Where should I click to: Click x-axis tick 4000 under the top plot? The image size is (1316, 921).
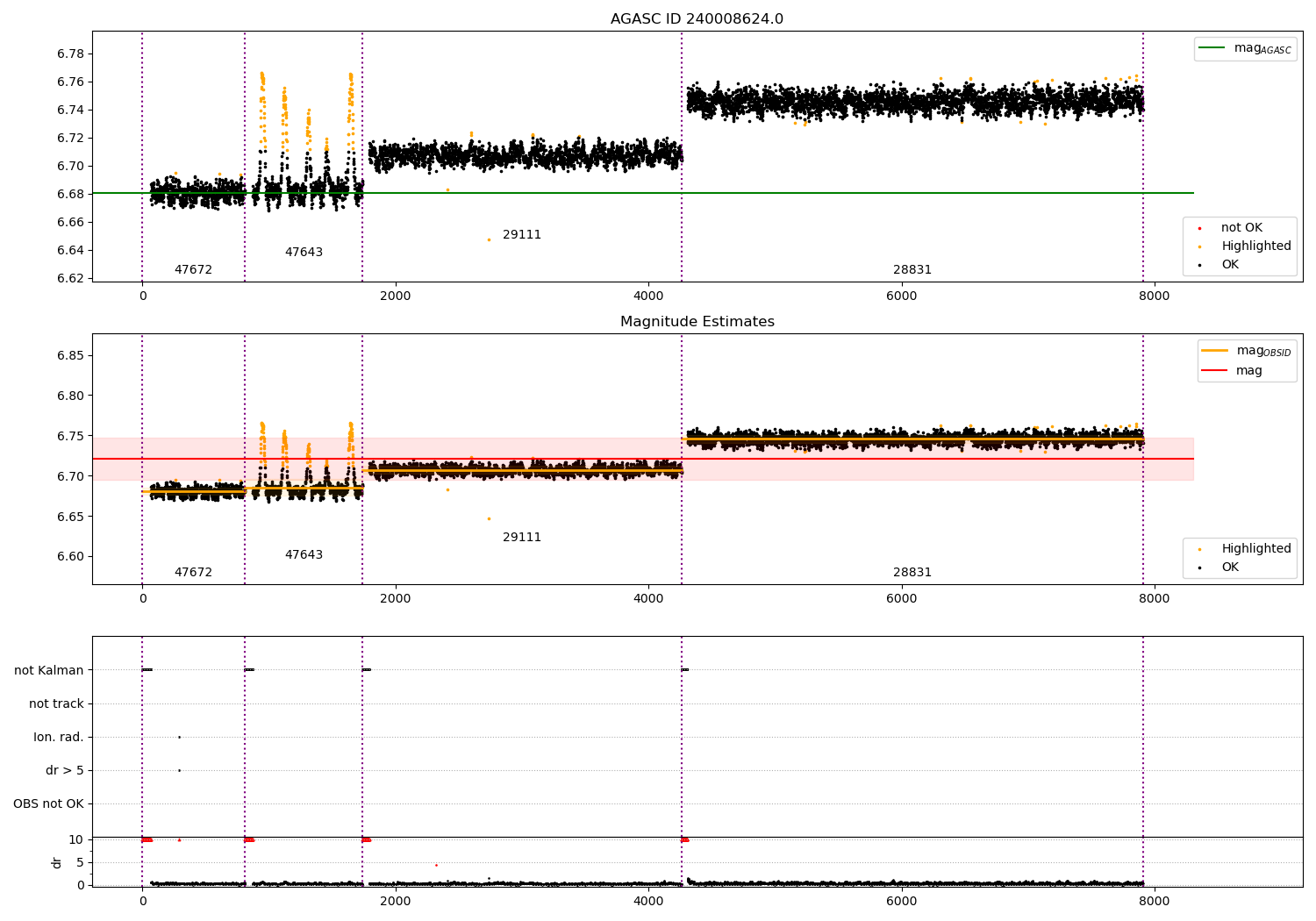648,296
